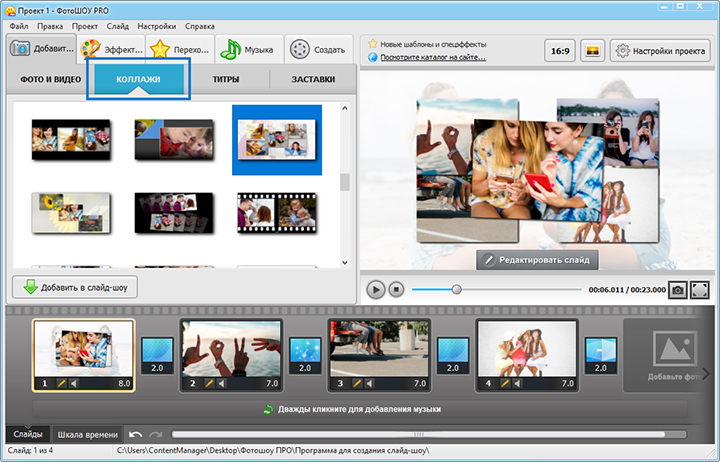Image resolution: width=720 pixels, height=462 pixels.
Task: Enter fullscreen preview mode
Action: pyautogui.click(x=699, y=289)
